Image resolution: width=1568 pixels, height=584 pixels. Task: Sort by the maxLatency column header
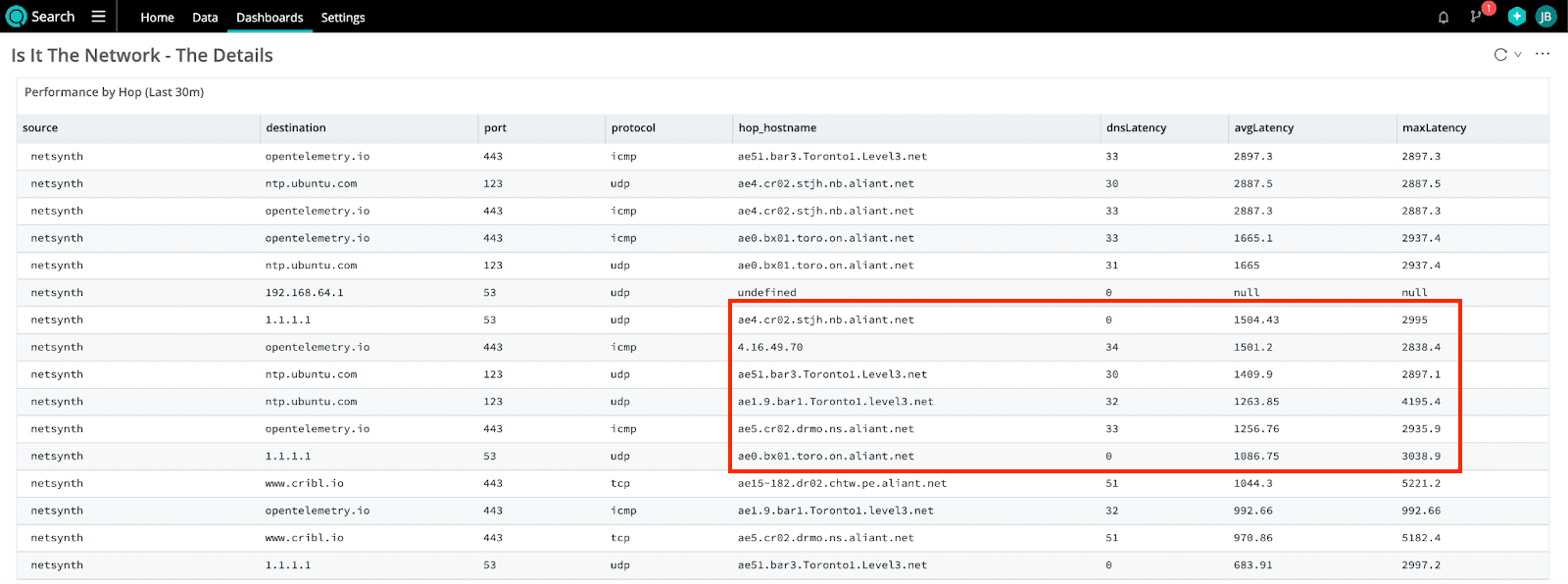1434,128
